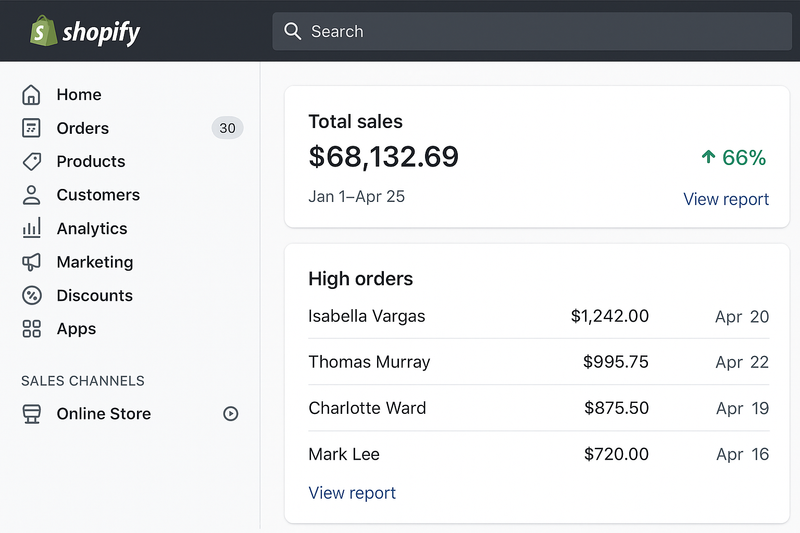Click the Analytics bar chart icon
The width and height of the screenshot is (800, 533).
(x=32, y=228)
